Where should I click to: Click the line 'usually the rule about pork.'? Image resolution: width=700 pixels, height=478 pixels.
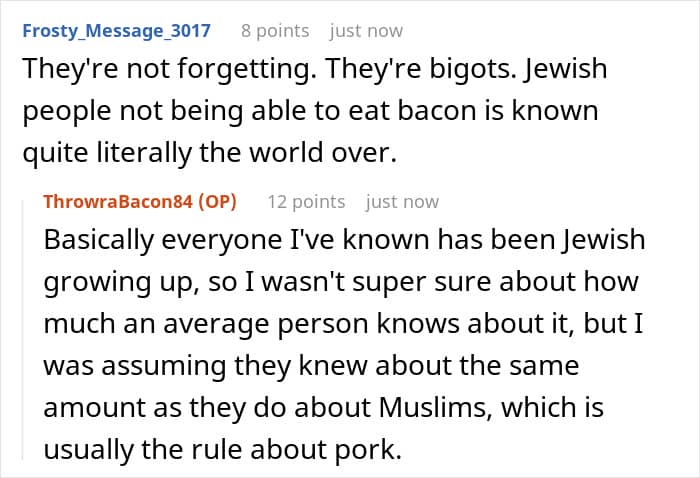pos(223,449)
